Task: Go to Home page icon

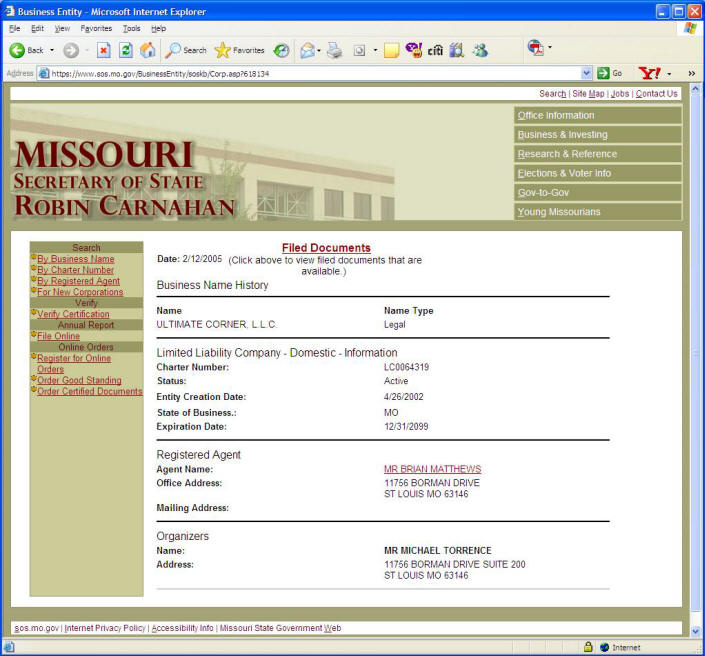Action: pyautogui.click(x=147, y=50)
